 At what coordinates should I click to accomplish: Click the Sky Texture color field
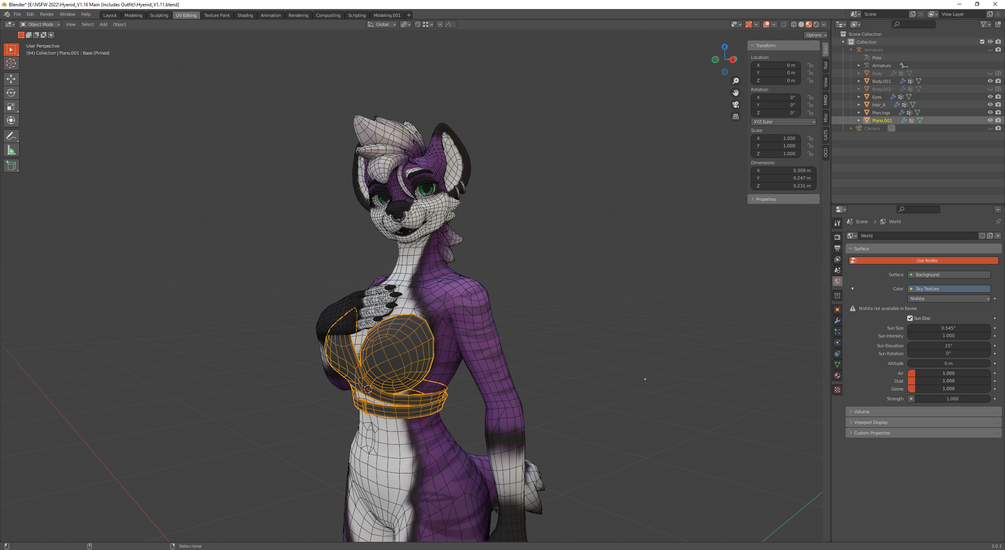pyautogui.click(x=949, y=288)
